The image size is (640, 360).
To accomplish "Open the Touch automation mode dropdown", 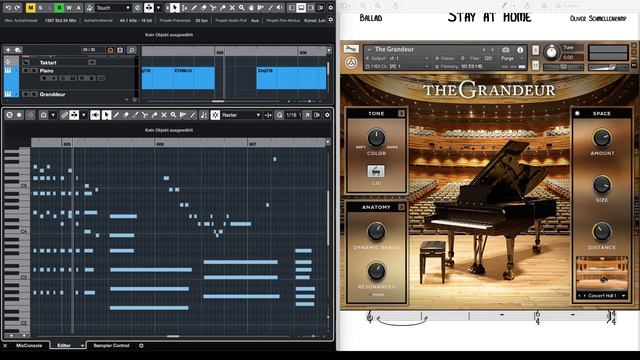I will coord(113,8).
